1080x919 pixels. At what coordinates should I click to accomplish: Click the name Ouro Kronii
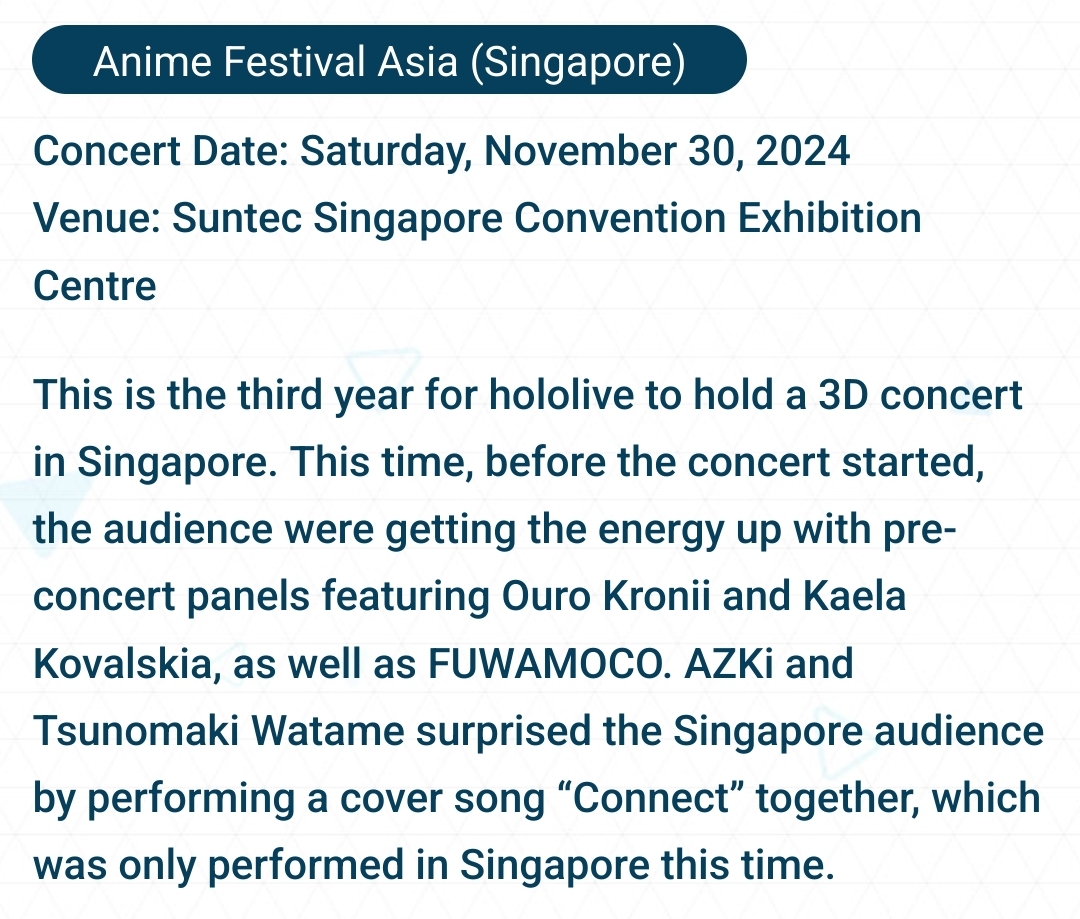click(605, 596)
